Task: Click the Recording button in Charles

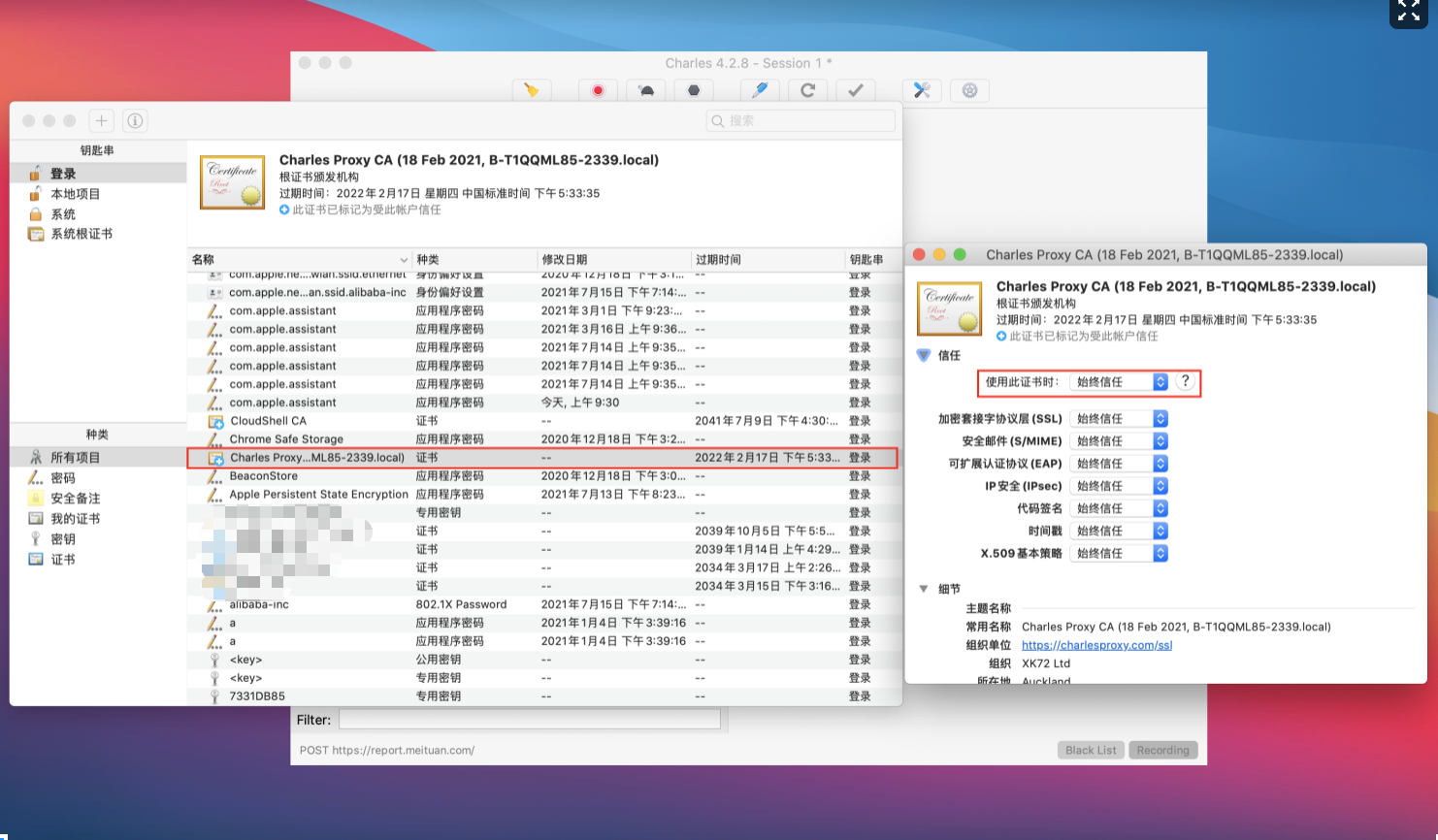Action: click(1163, 750)
